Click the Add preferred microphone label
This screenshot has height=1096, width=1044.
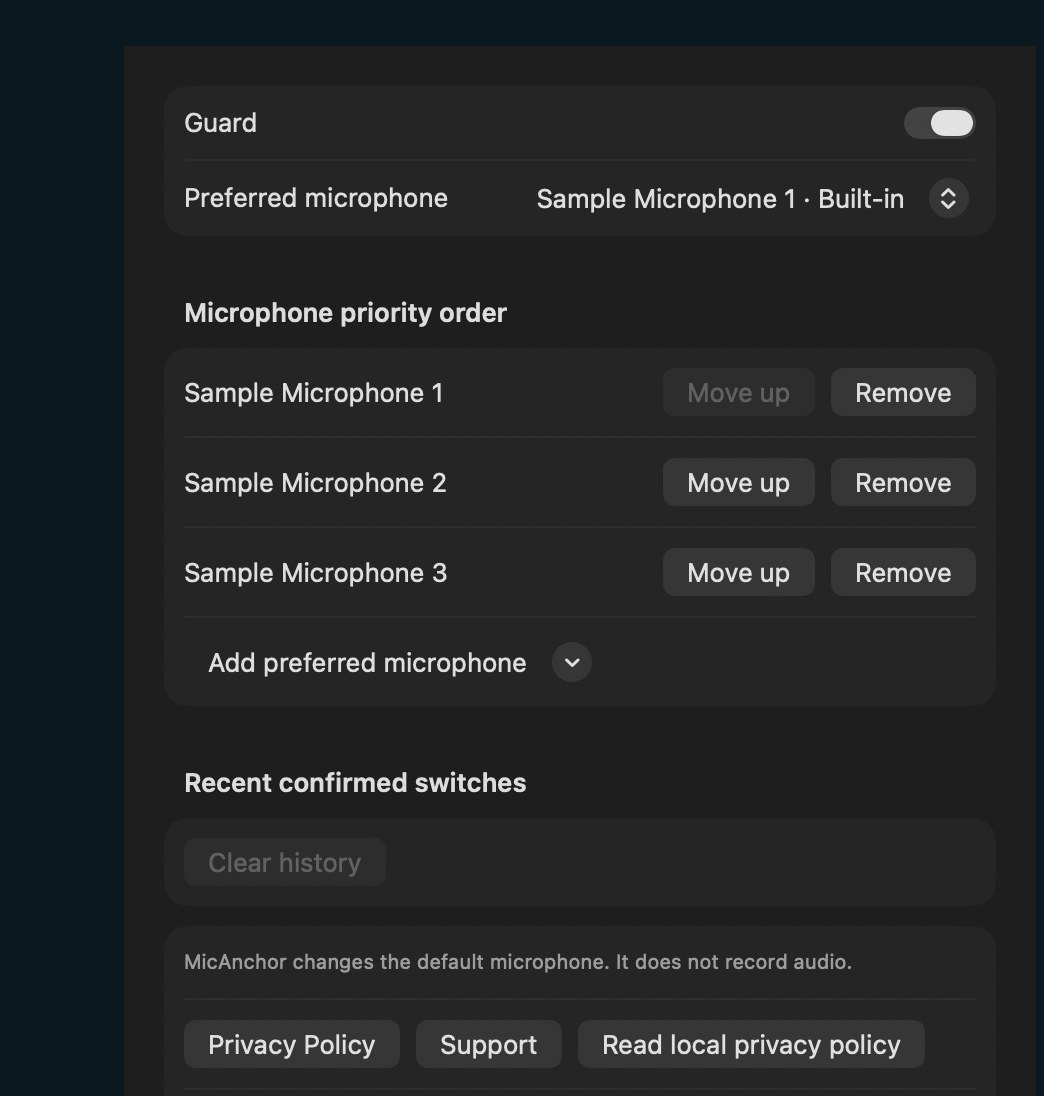click(367, 663)
